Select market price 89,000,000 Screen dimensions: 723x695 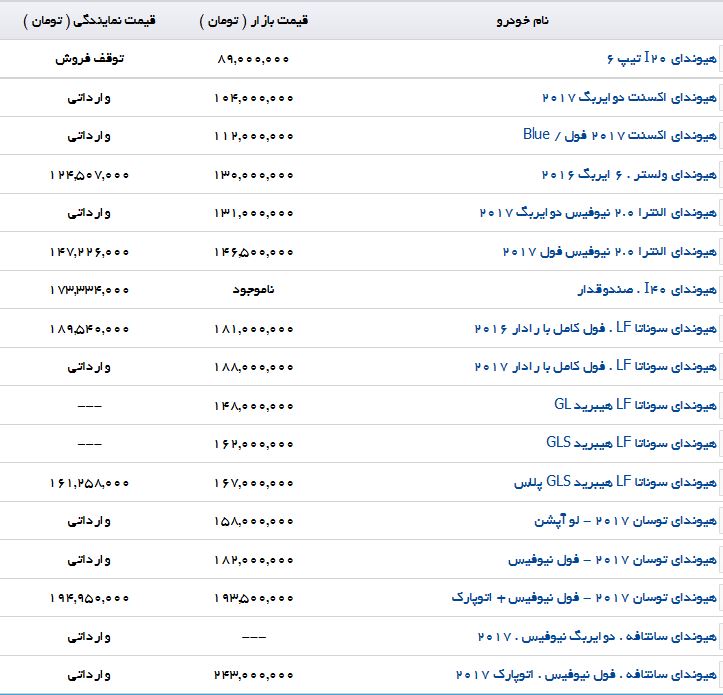click(254, 59)
